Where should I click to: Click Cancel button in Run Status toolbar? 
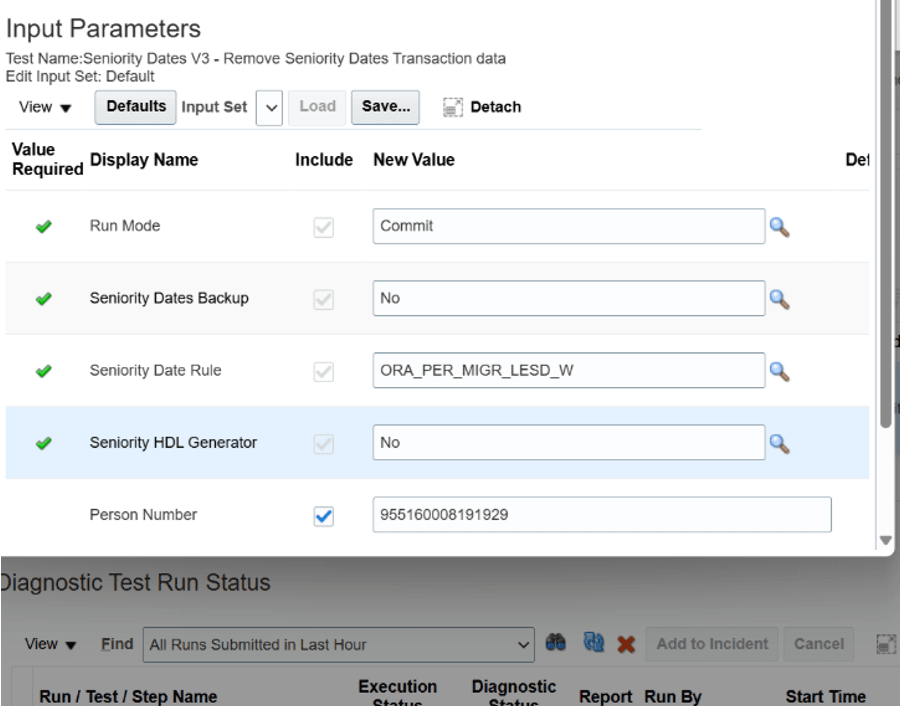[818, 644]
